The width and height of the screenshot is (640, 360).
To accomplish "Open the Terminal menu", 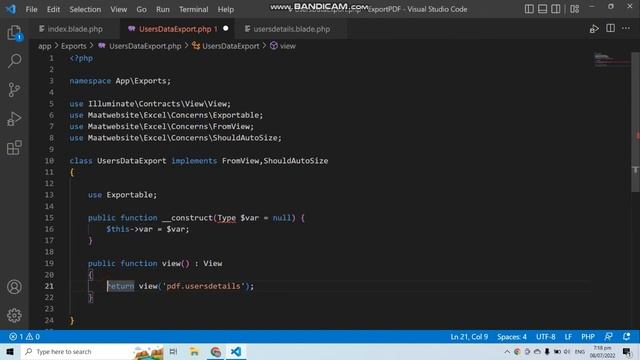I will point(193,9).
